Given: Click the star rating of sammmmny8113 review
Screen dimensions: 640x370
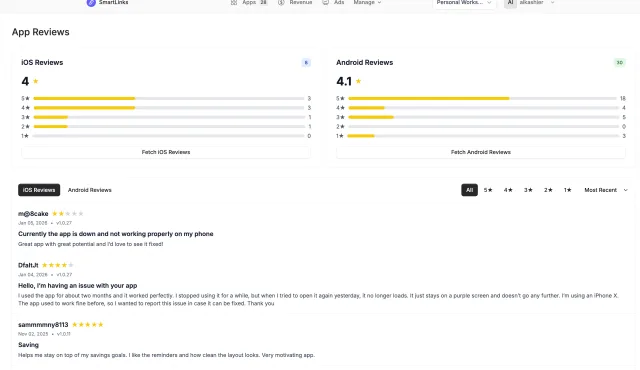Looking at the screenshot, I should [x=88, y=325].
